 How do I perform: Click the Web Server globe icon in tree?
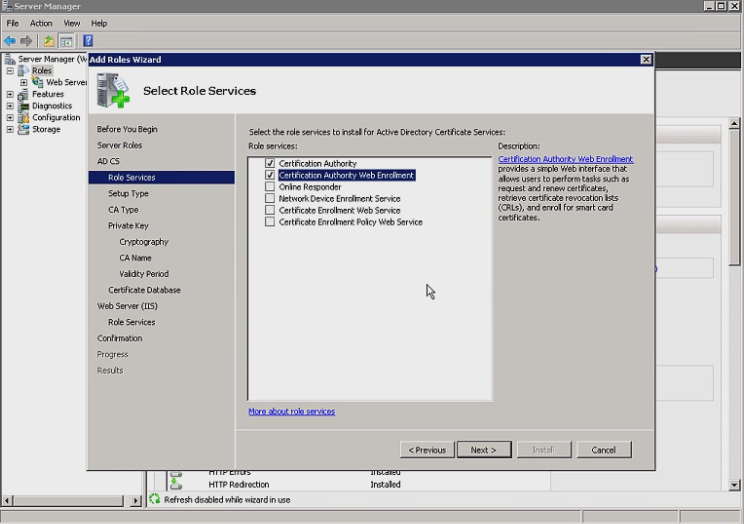[x=37, y=82]
